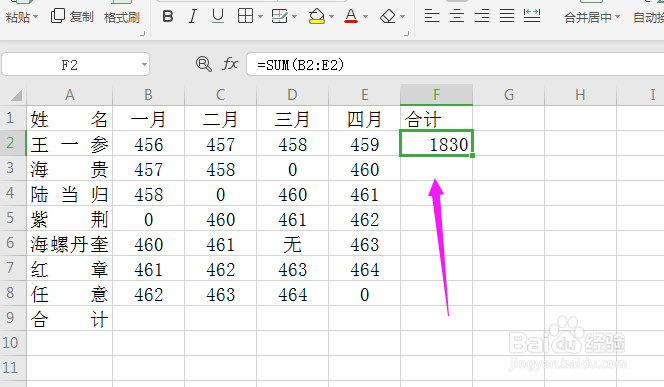This screenshot has width=664, height=387.
Task: Open font group dialog launcher
Action: click(407, 33)
